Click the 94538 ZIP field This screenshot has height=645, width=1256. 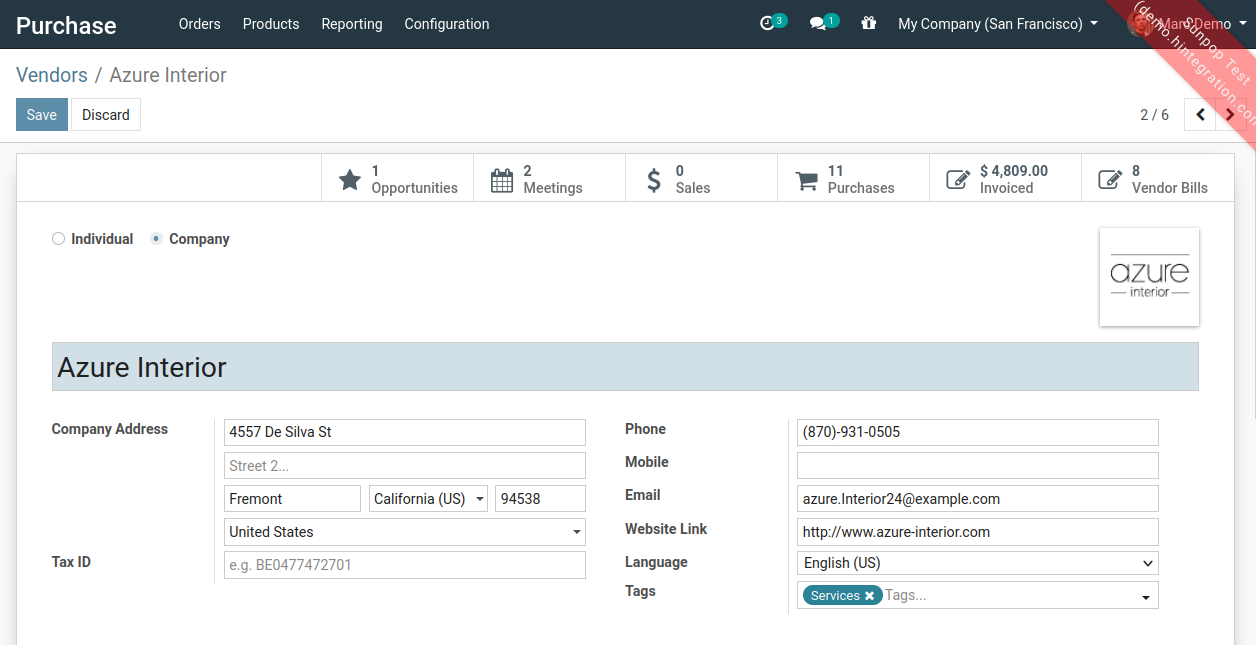pyautogui.click(x=540, y=499)
